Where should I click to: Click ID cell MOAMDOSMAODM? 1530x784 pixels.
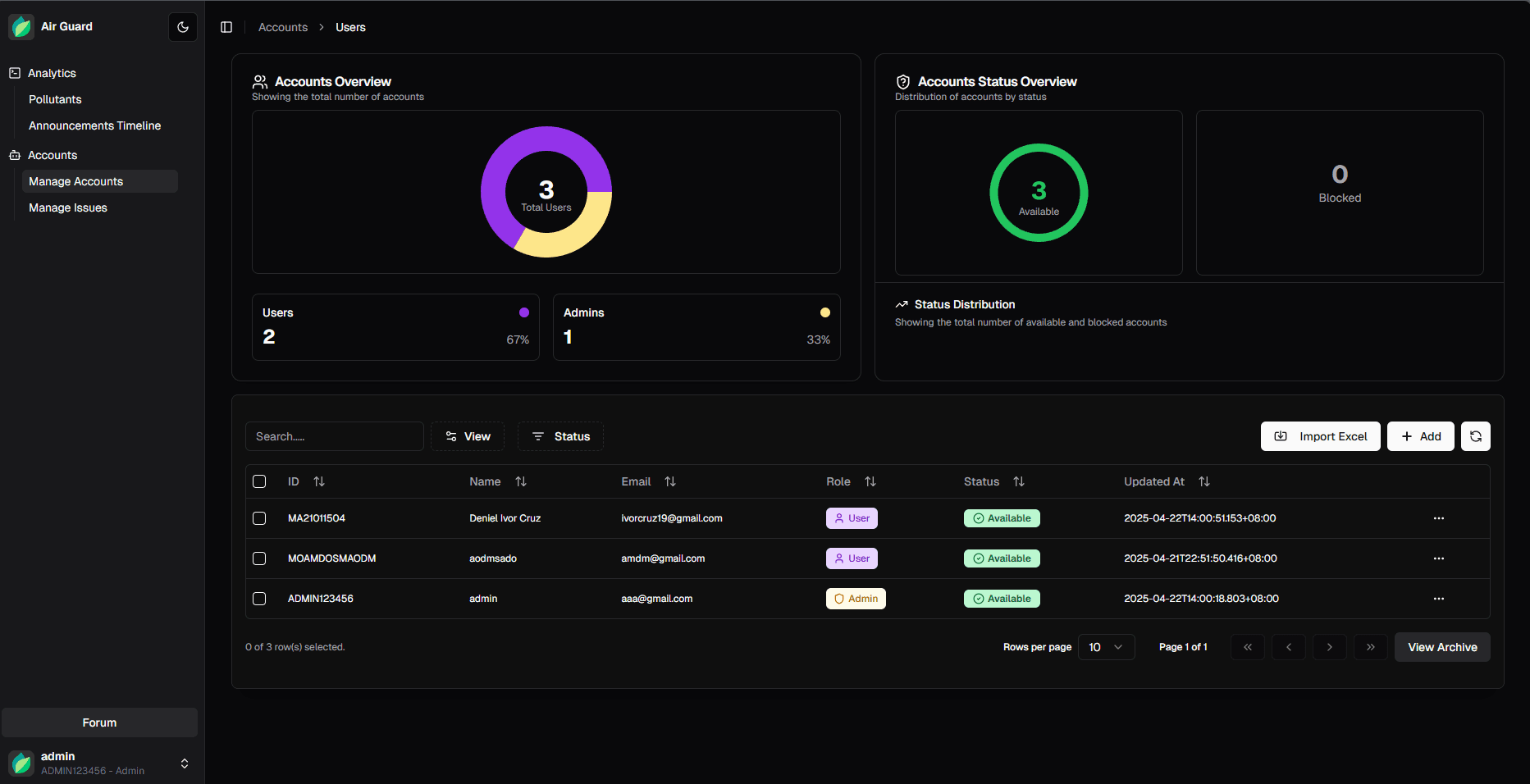pyautogui.click(x=331, y=558)
